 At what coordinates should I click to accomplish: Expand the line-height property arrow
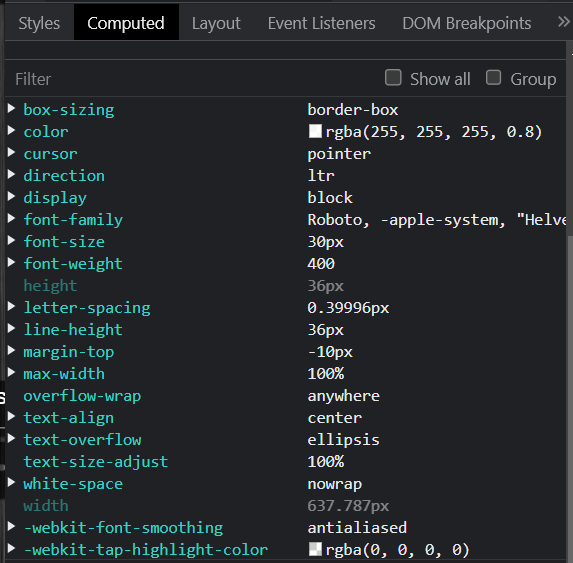[x=11, y=328]
